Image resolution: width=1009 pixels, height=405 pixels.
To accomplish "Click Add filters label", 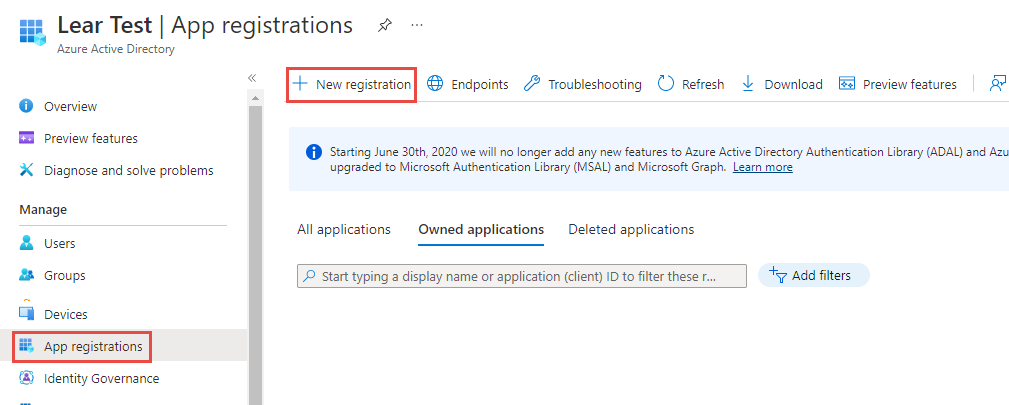I will [x=821, y=276].
